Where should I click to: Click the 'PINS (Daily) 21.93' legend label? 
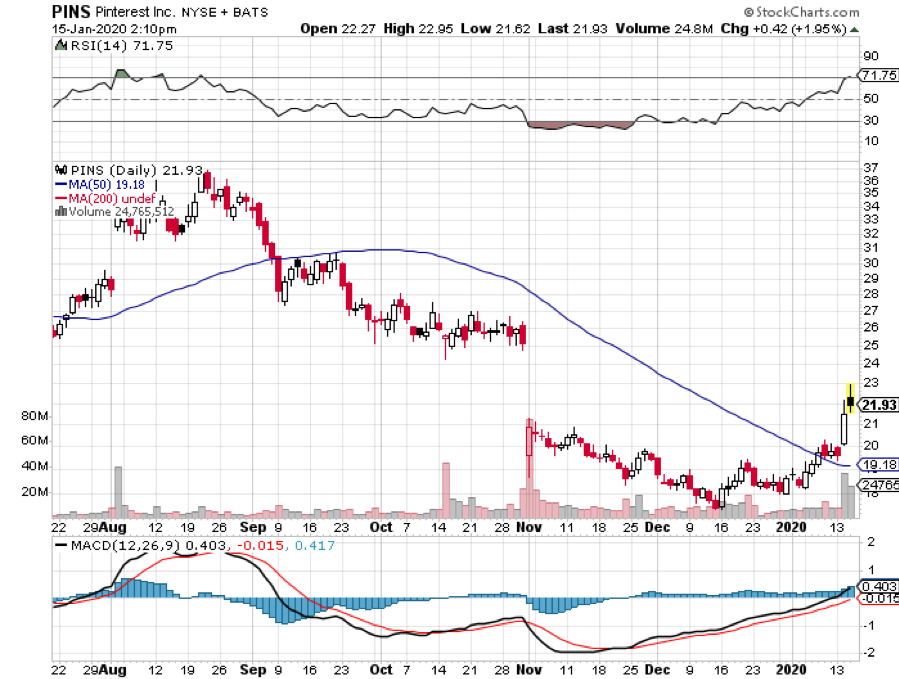136,170
